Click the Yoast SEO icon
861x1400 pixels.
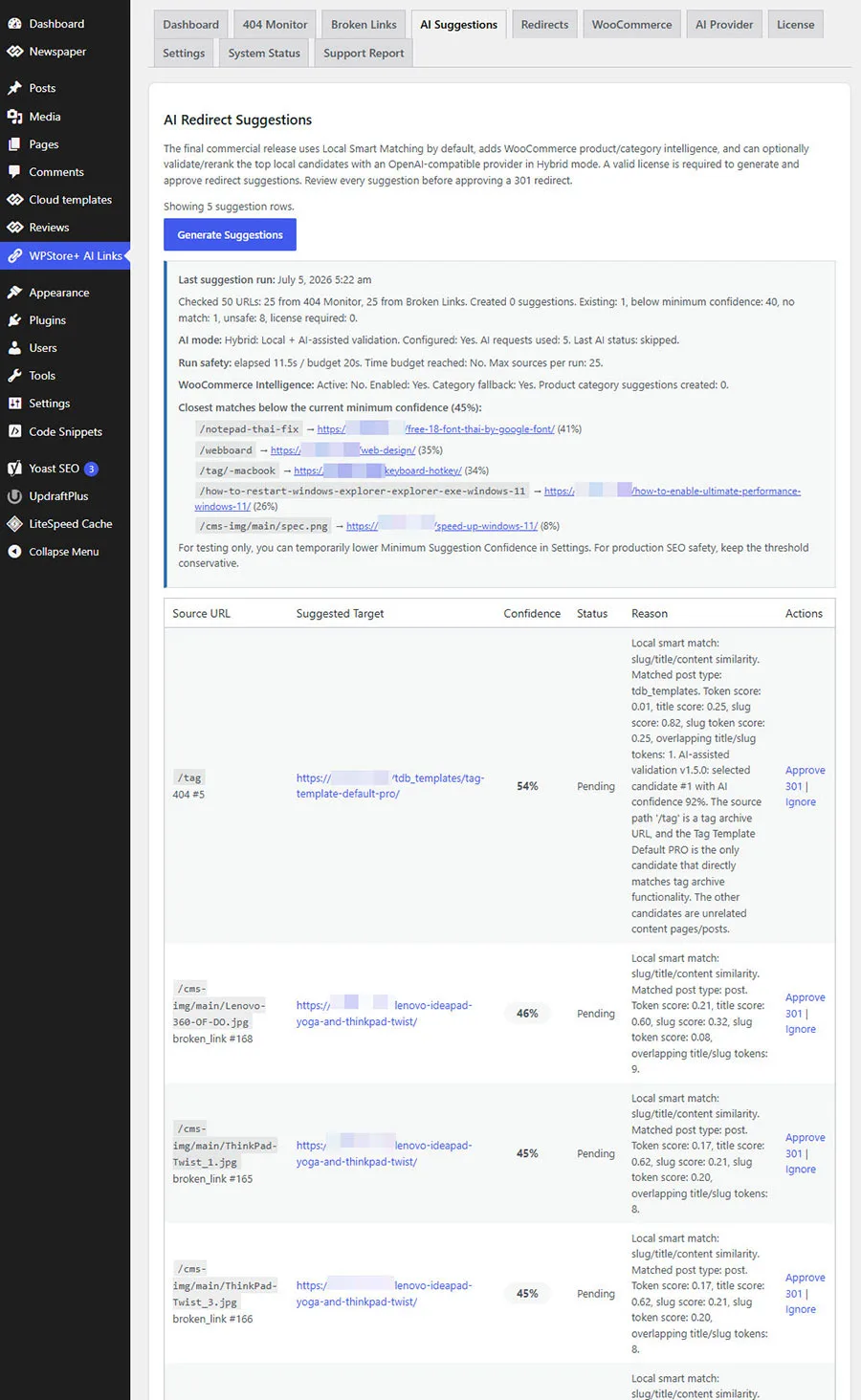pyautogui.click(x=14, y=469)
